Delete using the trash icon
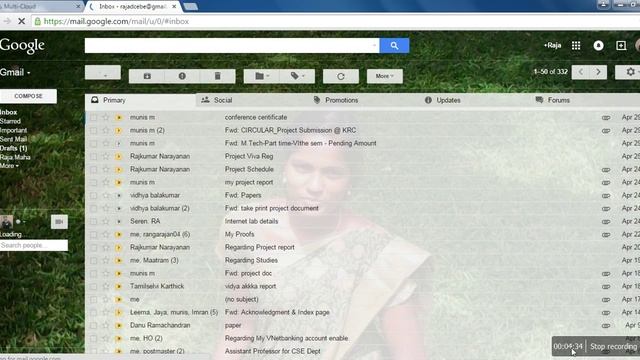The width and height of the screenshot is (640, 360). pyautogui.click(x=218, y=76)
